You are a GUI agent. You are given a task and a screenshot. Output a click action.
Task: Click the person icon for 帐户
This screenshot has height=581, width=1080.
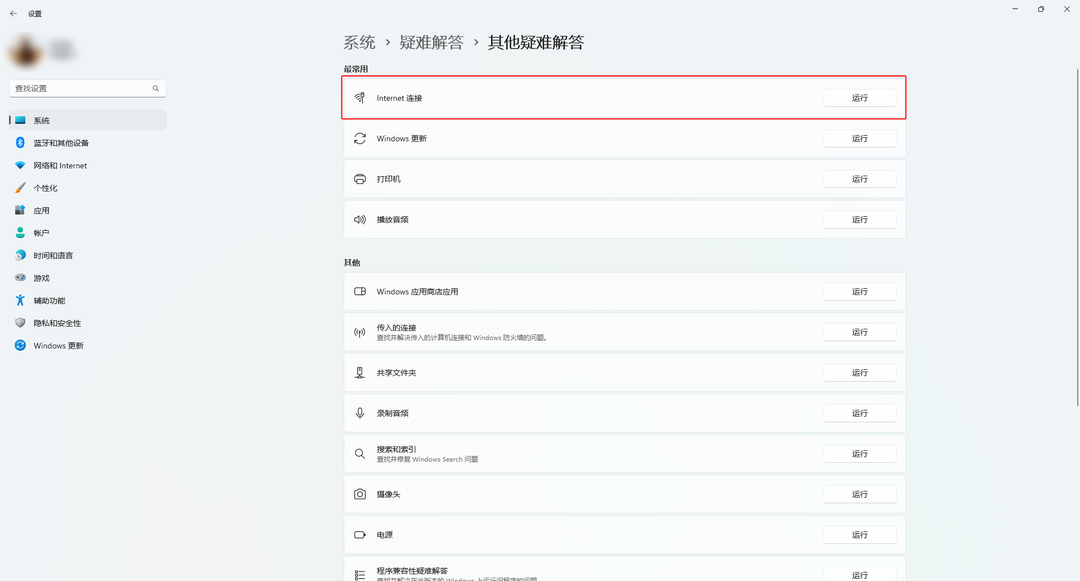point(20,233)
